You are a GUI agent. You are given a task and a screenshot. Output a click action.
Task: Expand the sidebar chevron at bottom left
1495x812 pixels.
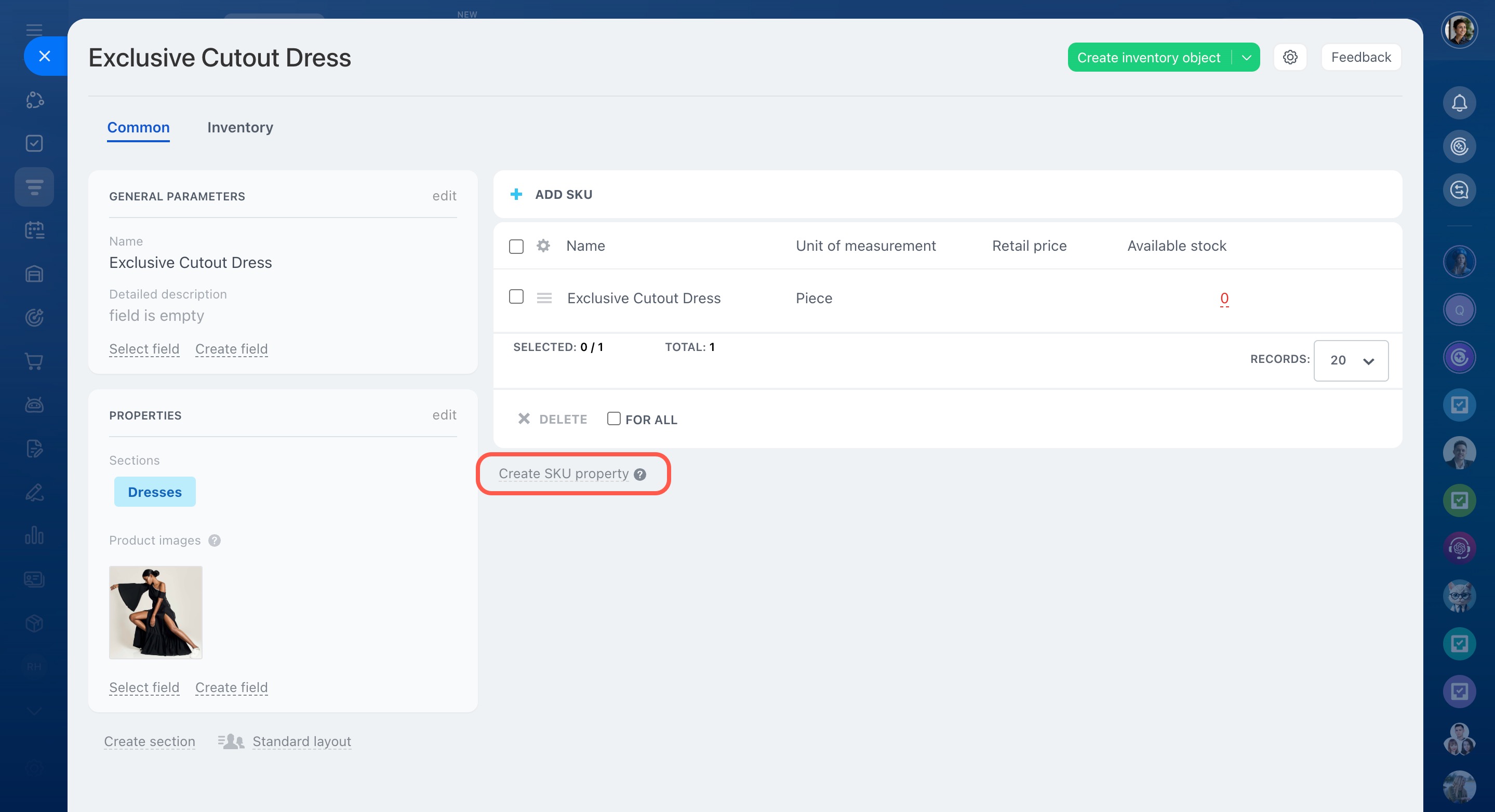[34, 711]
